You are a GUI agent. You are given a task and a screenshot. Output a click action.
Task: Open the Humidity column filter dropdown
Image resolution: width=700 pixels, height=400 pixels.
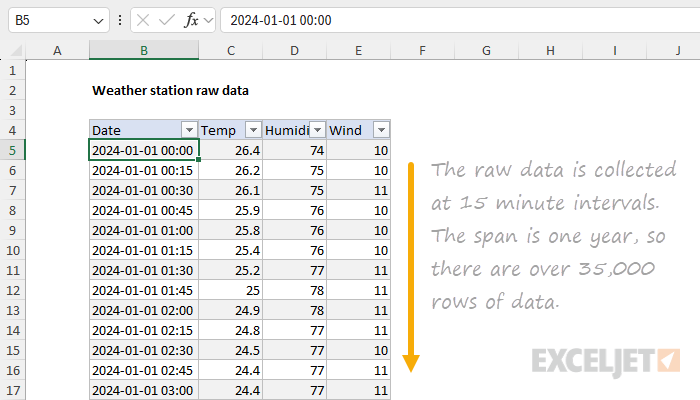[x=317, y=130]
